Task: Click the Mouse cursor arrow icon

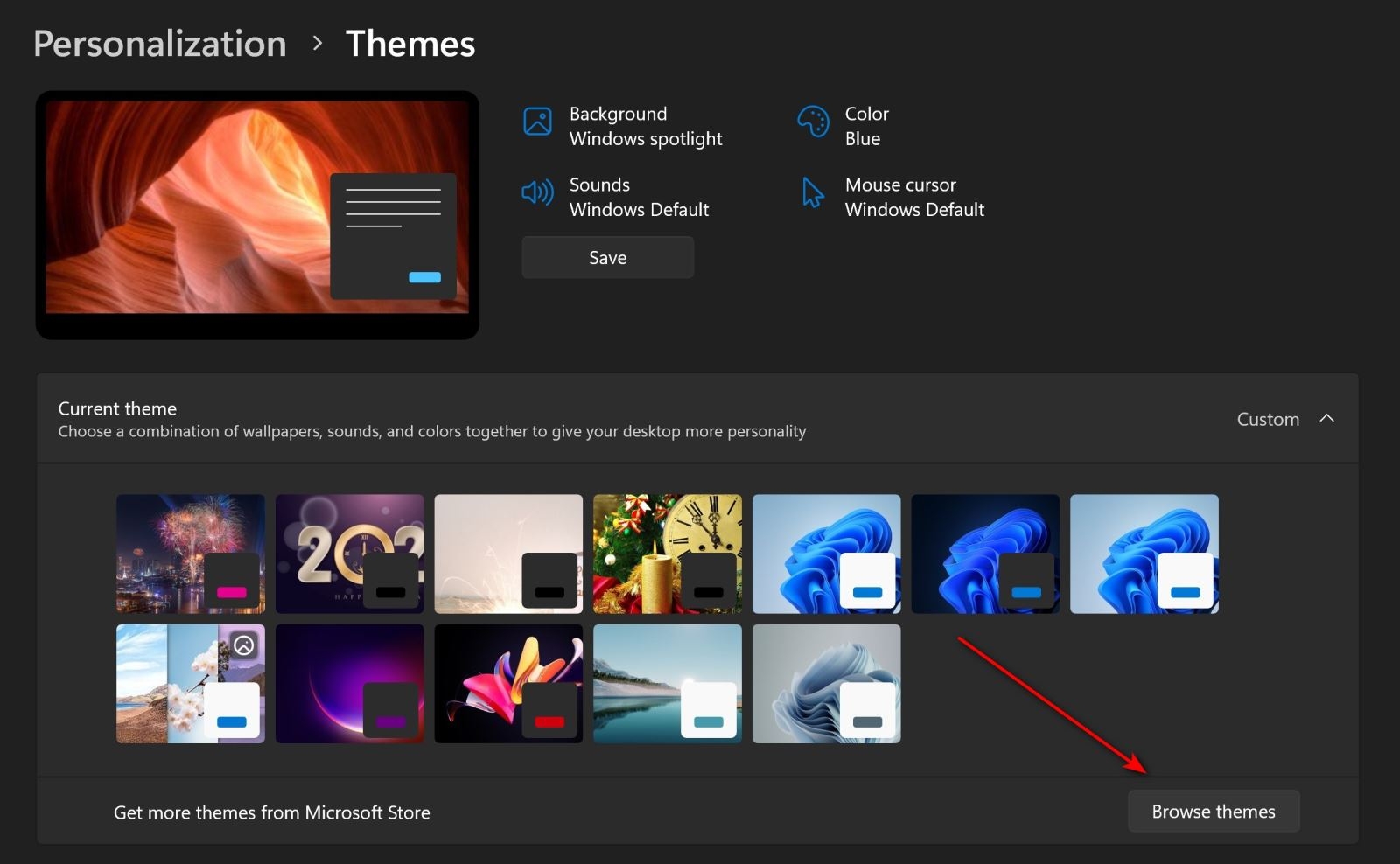Action: (x=811, y=194)
